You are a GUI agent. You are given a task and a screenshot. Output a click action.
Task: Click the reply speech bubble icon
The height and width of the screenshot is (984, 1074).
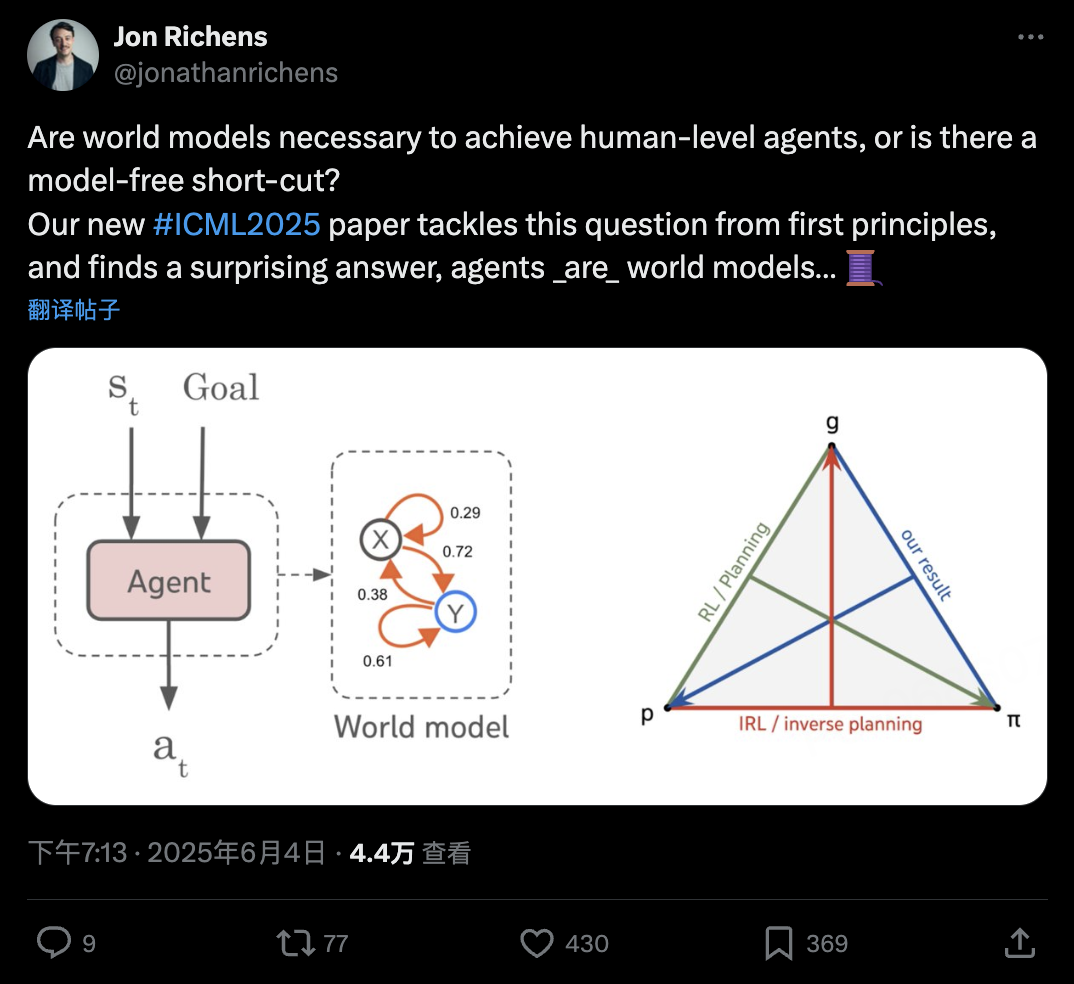tap(53, 942)
